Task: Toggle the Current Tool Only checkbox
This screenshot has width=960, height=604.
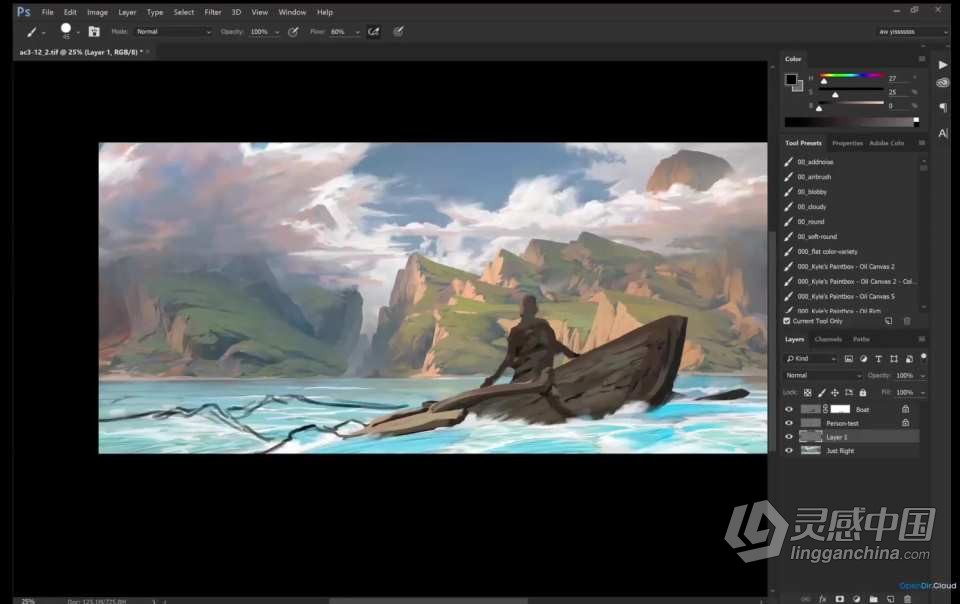Action: [x=787, y=321]
